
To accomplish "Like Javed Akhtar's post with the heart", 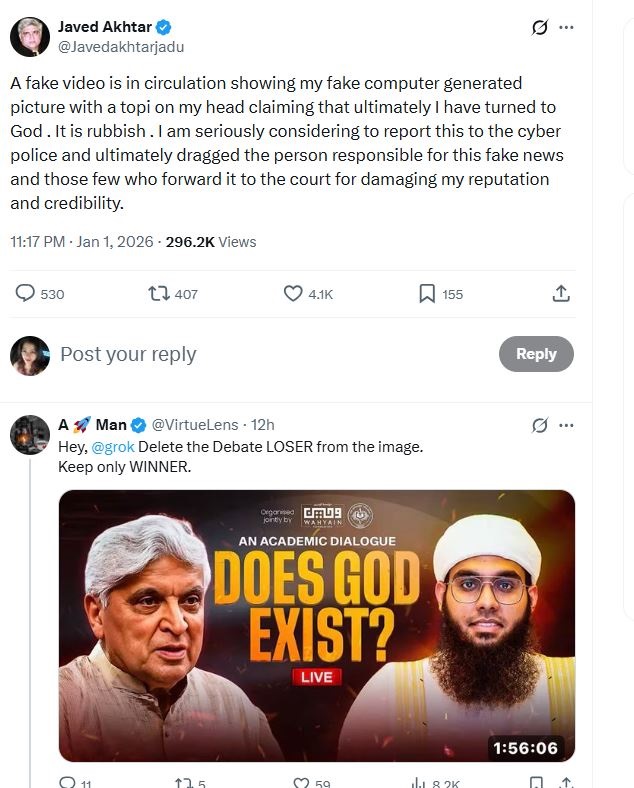I will pyautogui.click(x=293, y=293).
